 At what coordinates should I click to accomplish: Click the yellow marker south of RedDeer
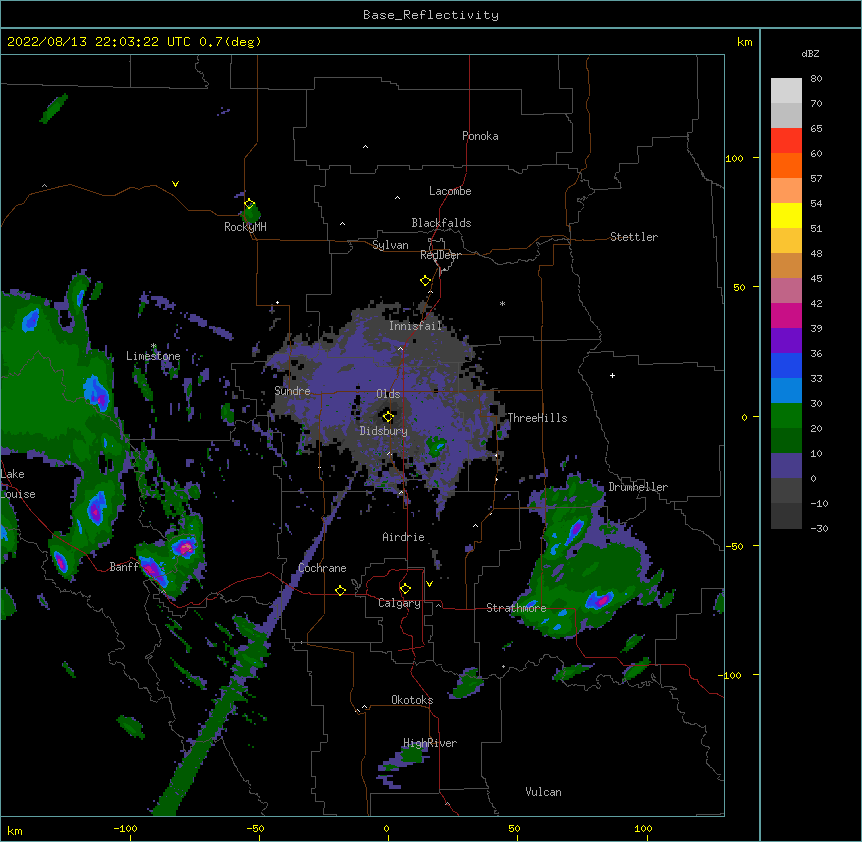tap(425, 281)
